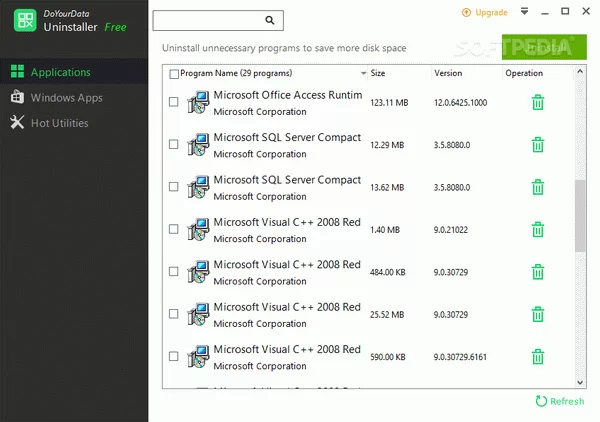Check the 13.62 MB SQL Server Compact checkbox

click(174, 187)
